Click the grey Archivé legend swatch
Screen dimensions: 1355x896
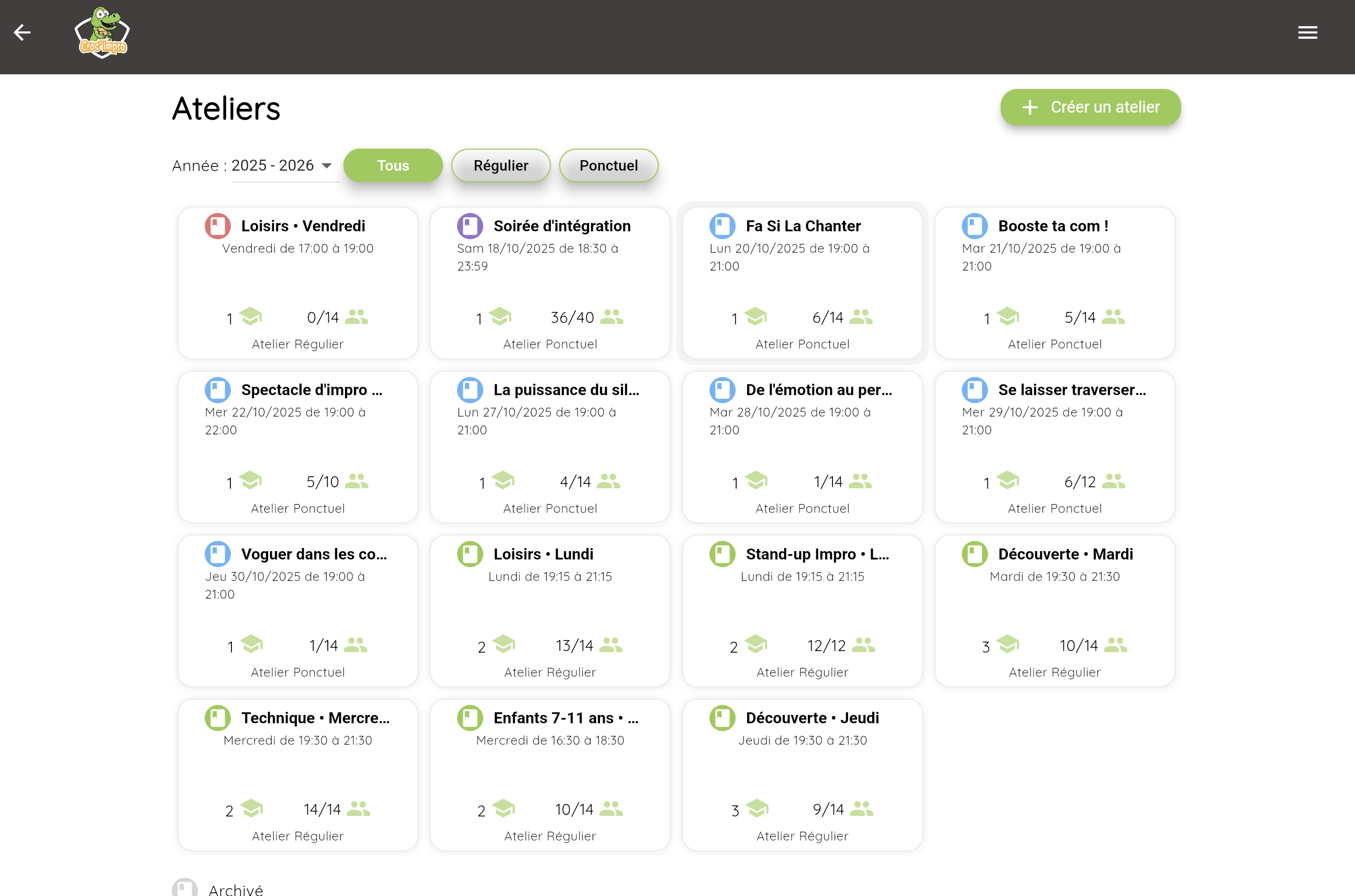[185, 889]
